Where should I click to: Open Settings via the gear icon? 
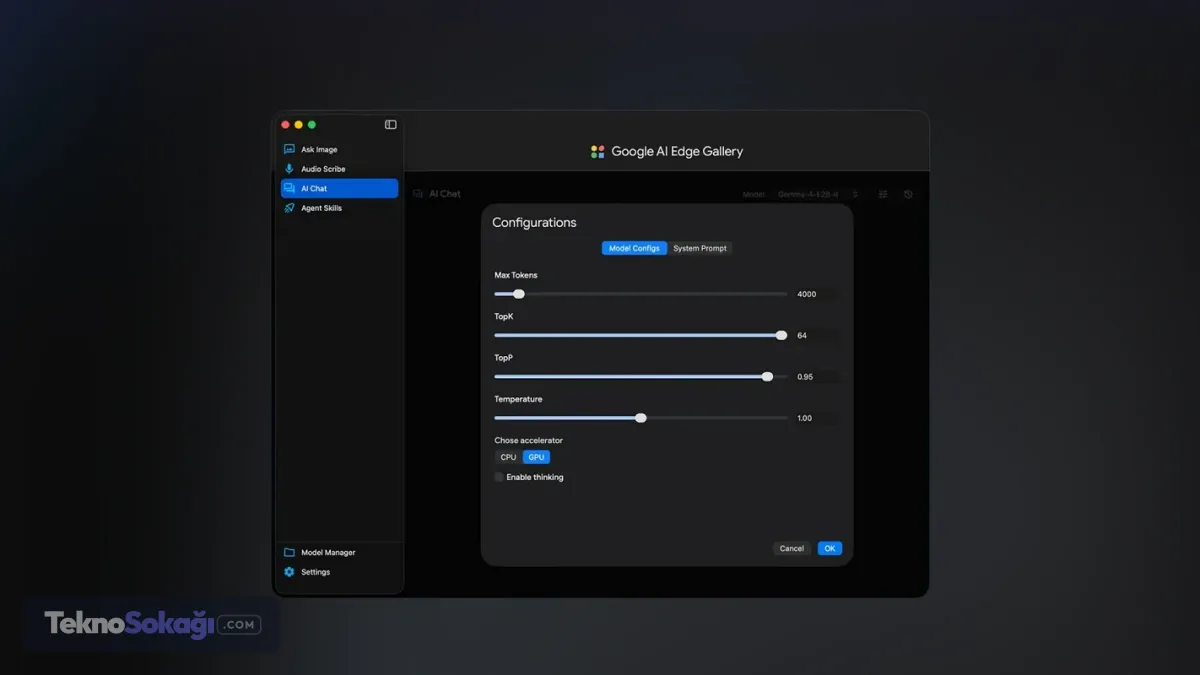coord(289,572)
